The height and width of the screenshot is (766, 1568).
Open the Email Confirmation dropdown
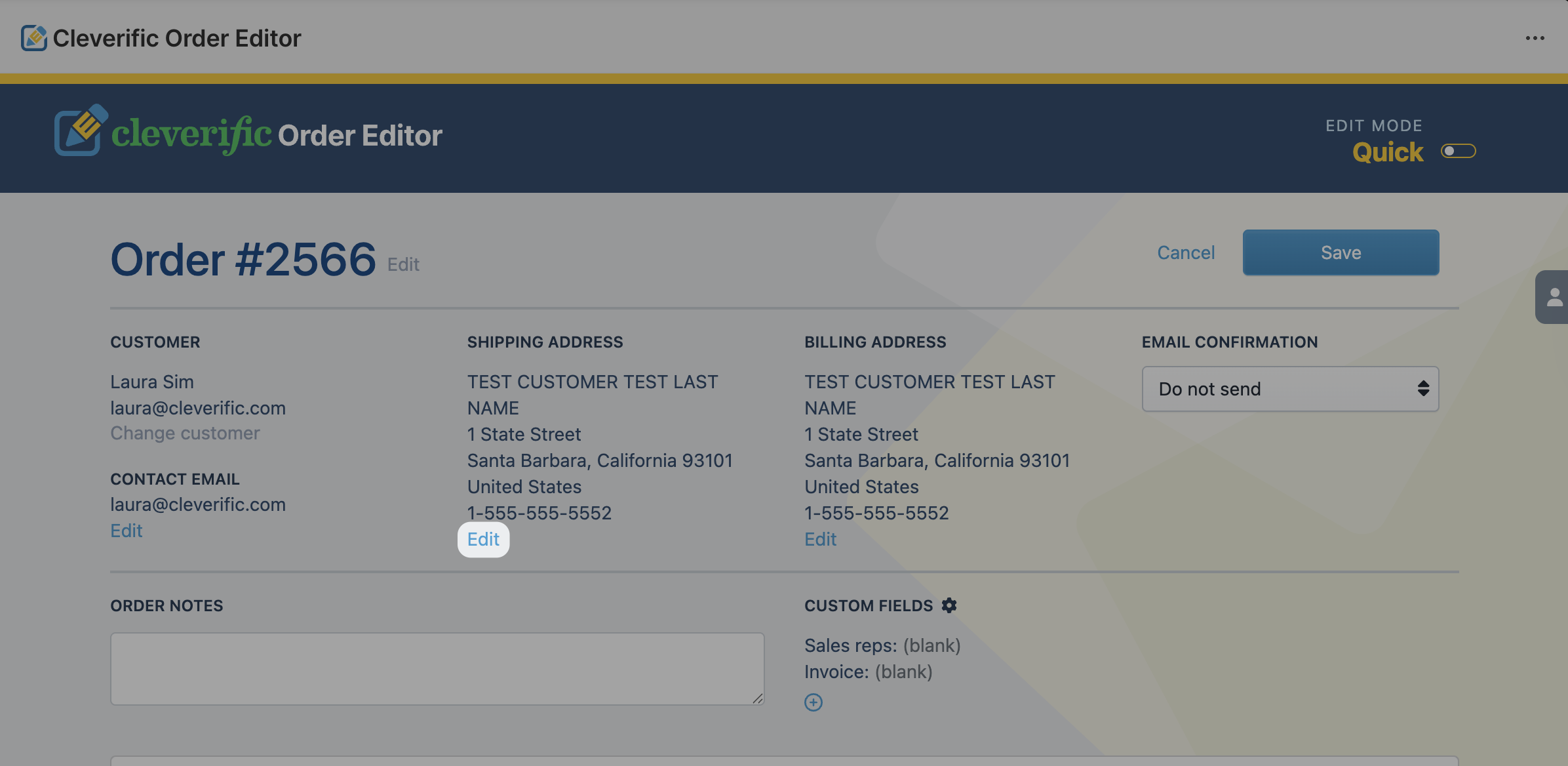tap(1290, 389)
